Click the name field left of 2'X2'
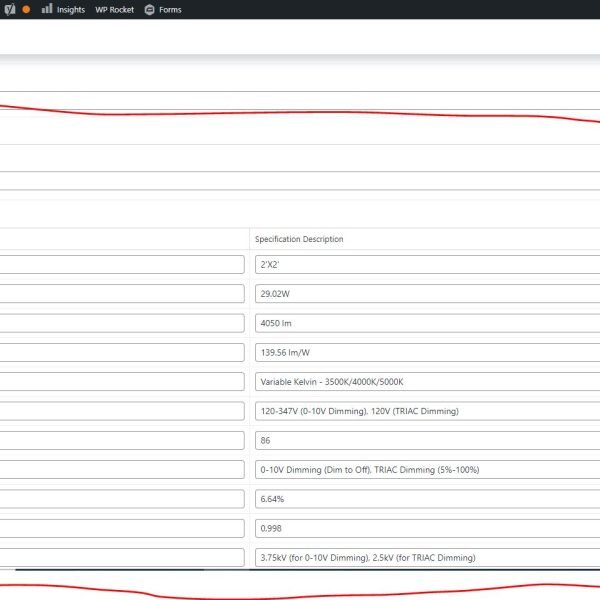This screenshot has height=600, width=600. [120, 265]
